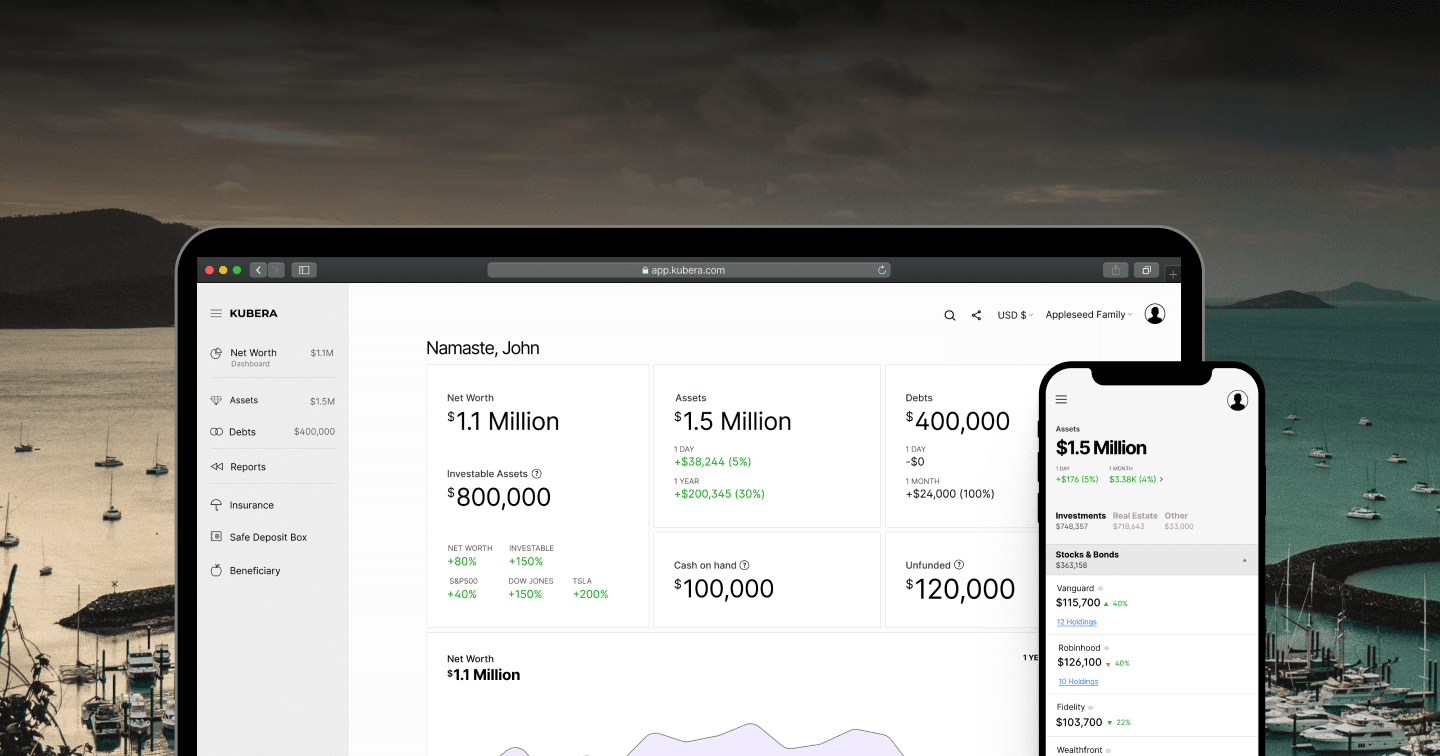The width and height of the screenshot is (1440, 756).
Task: Click the Safari share toolbar icon
Action: [x=1116, y=270]
